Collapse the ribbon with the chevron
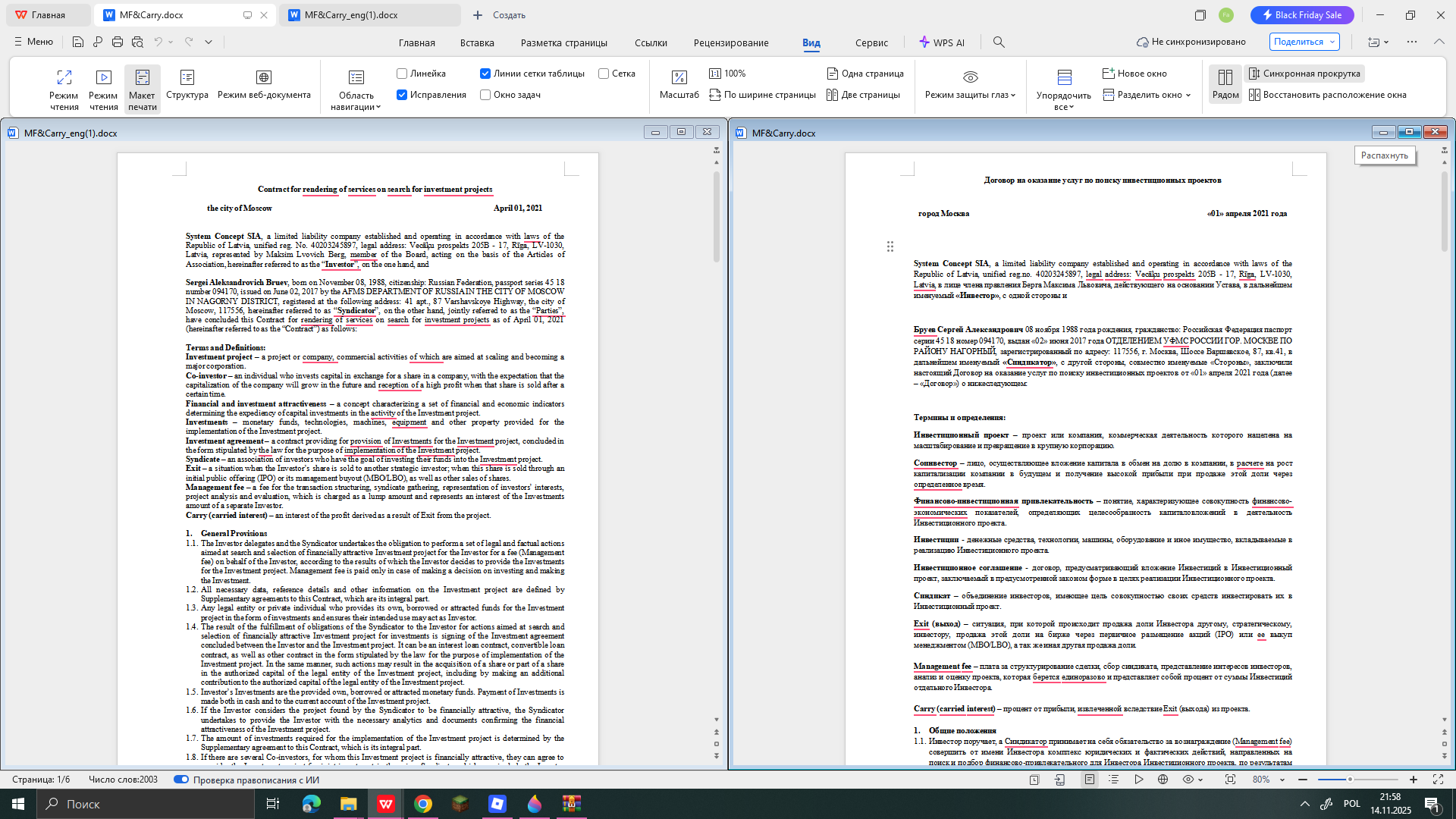The height and width of the screenshot is (819, 1456). 1439,42
